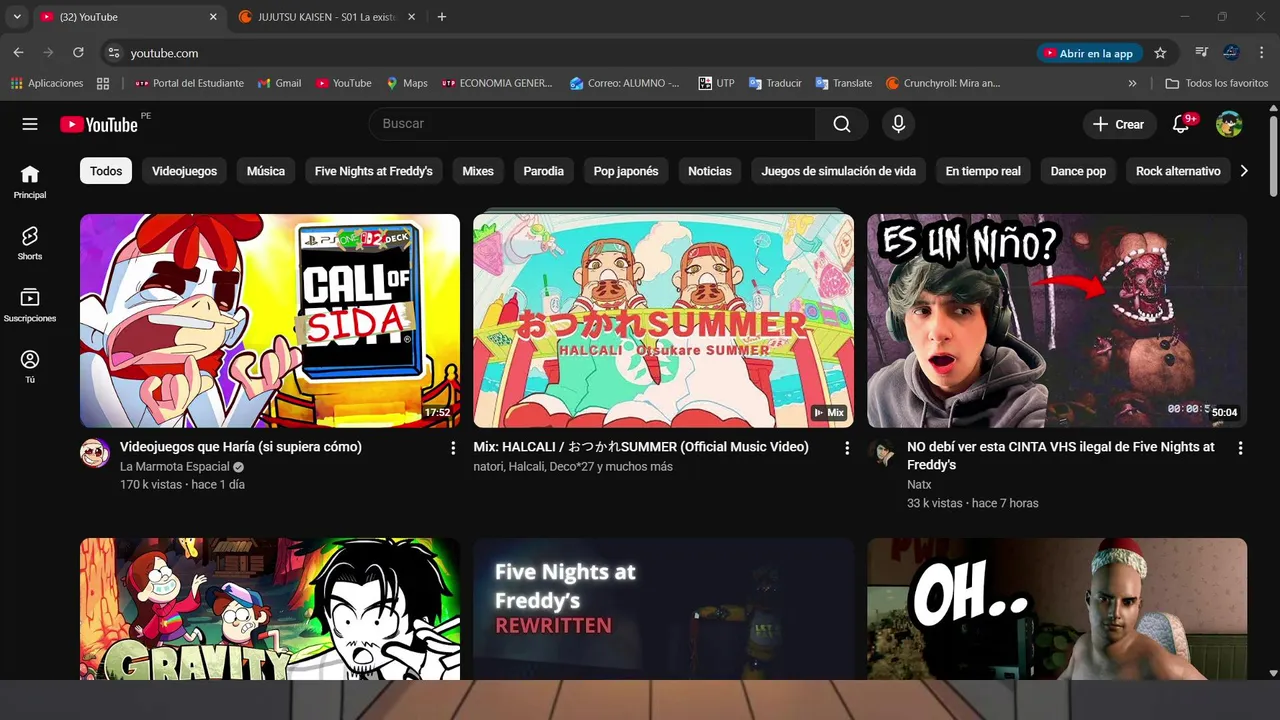Close the JUJUTSU KAISEN tab

click(x=411, y=17)
